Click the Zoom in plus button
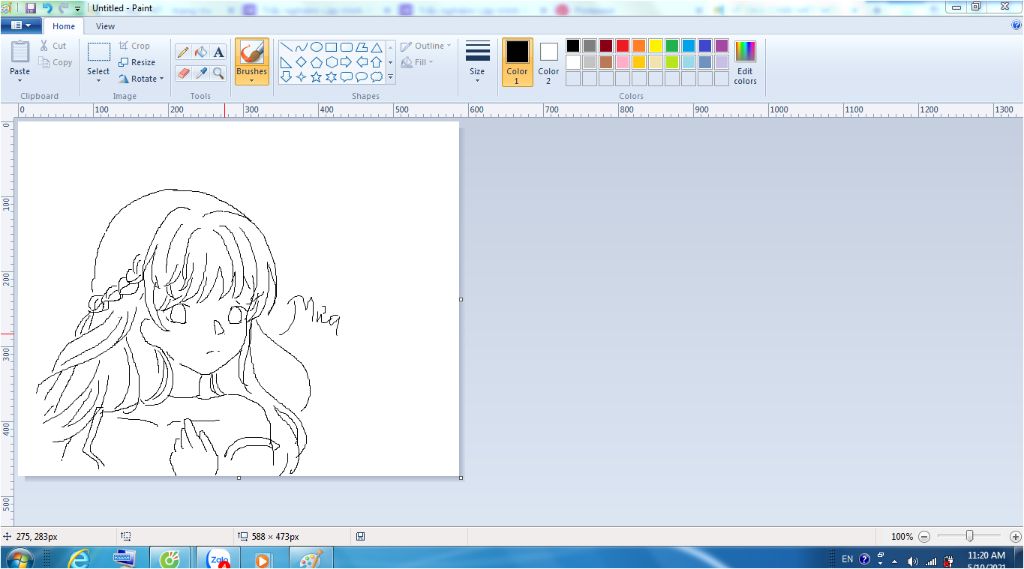 [1016, 536]
